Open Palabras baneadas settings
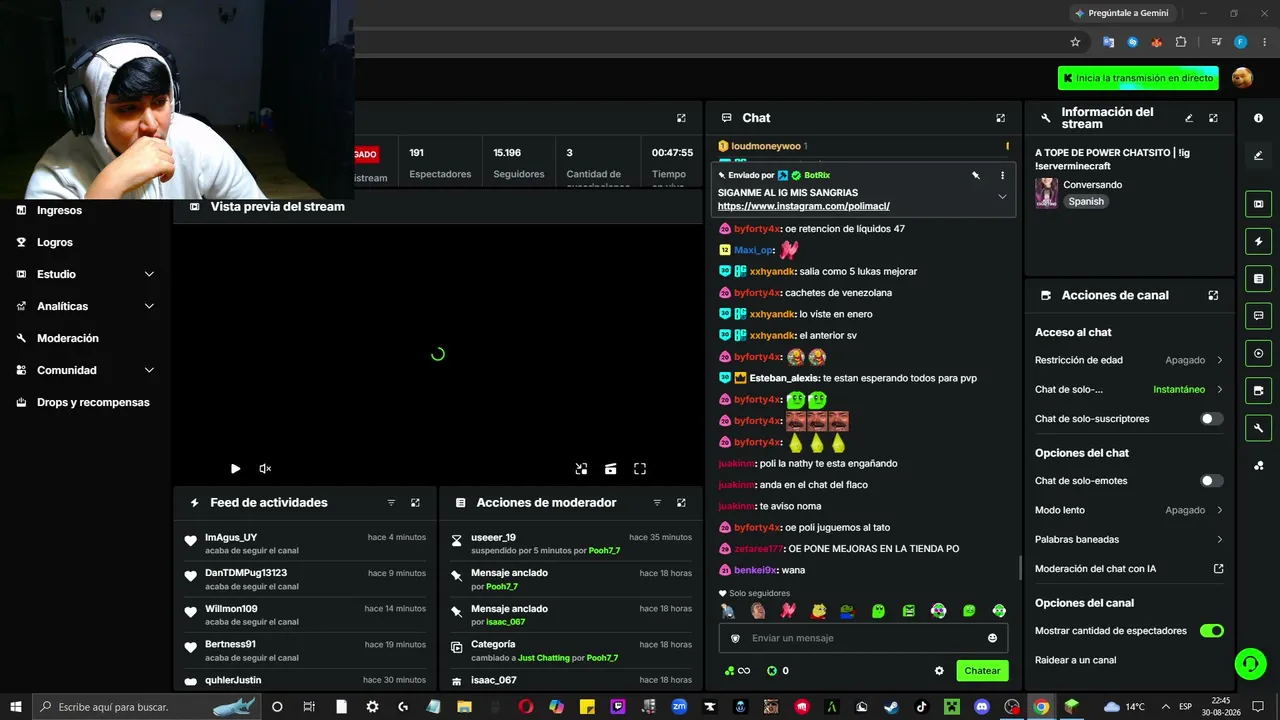Screen dimensions: 1280x720 pos(1129,539)
